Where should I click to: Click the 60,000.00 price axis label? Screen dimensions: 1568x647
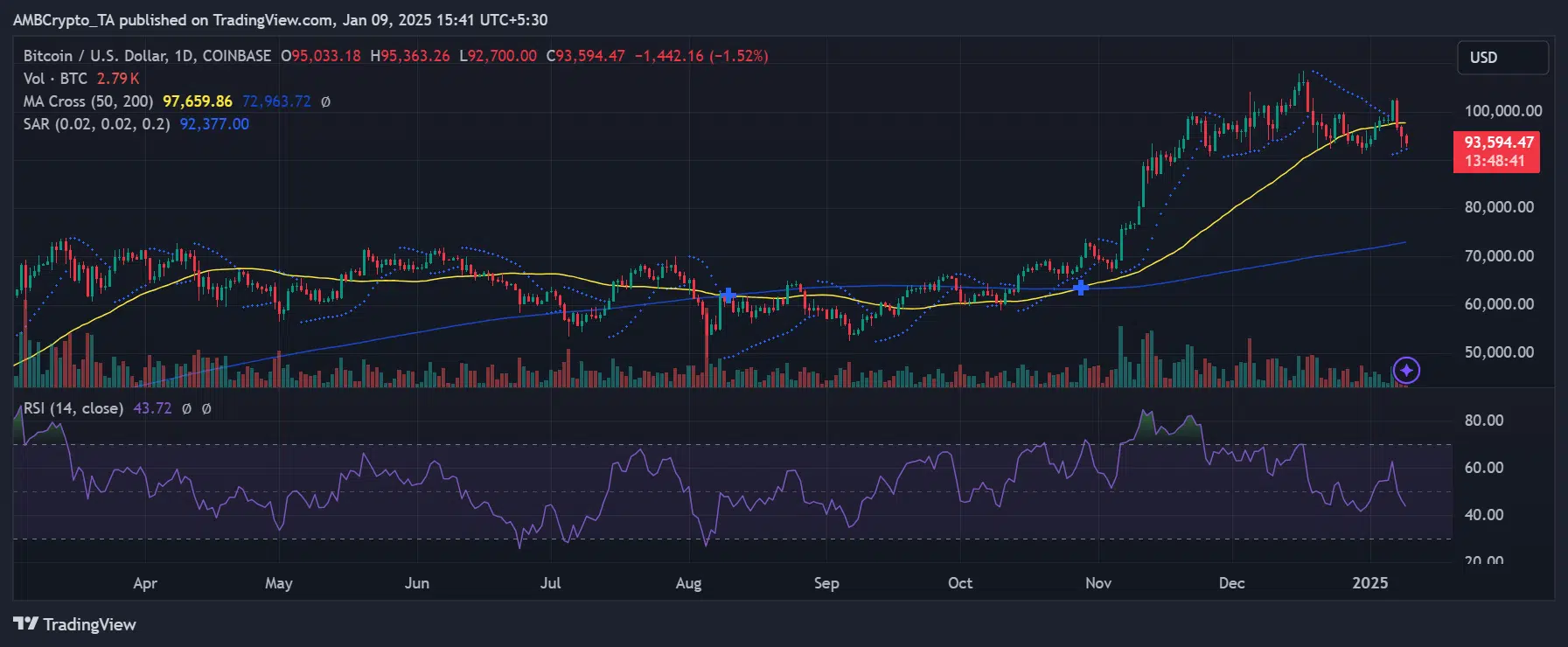coord(1499,304)
